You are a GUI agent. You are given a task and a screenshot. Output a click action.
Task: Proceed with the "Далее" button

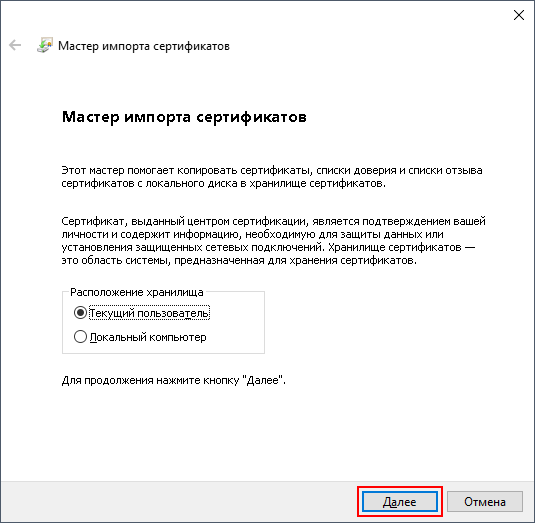click(x=400, y=502)
